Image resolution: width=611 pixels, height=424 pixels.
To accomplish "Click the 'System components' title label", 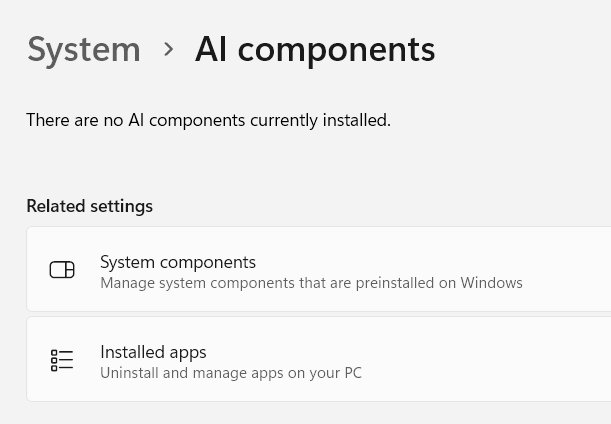I will (x=178, y=262).
